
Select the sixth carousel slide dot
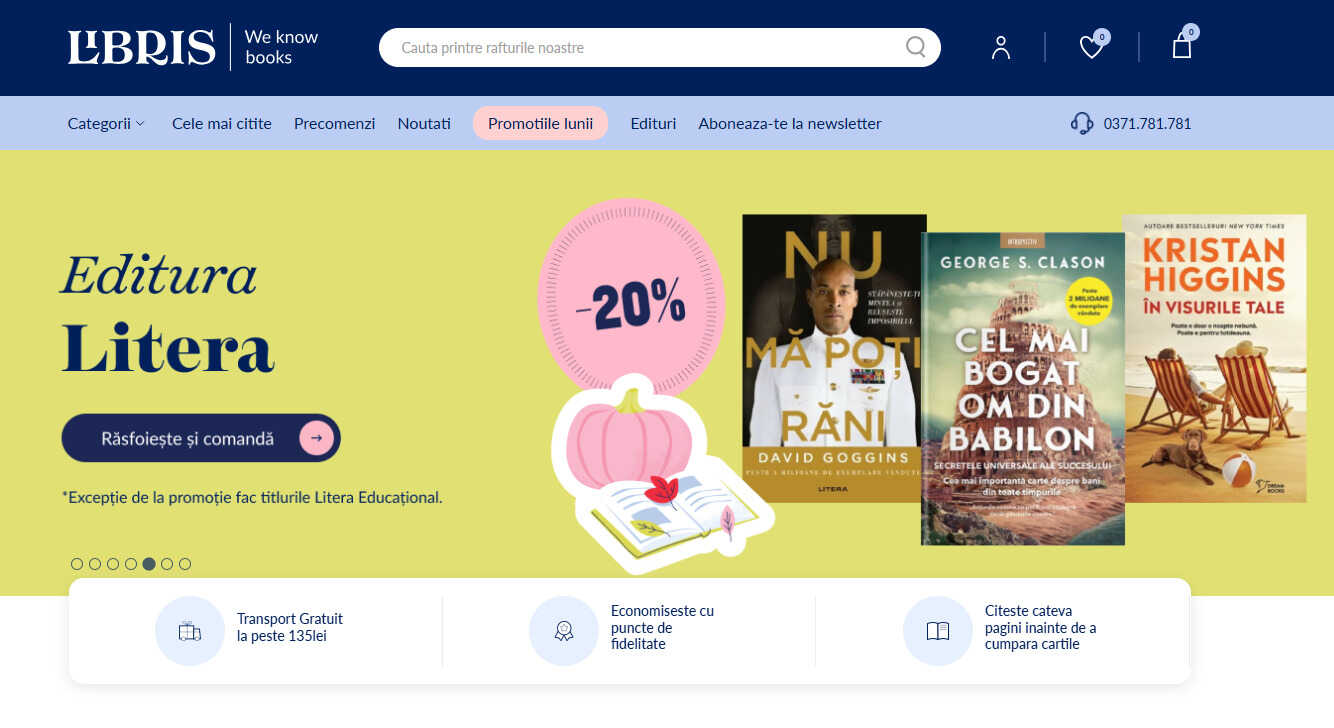167,564
